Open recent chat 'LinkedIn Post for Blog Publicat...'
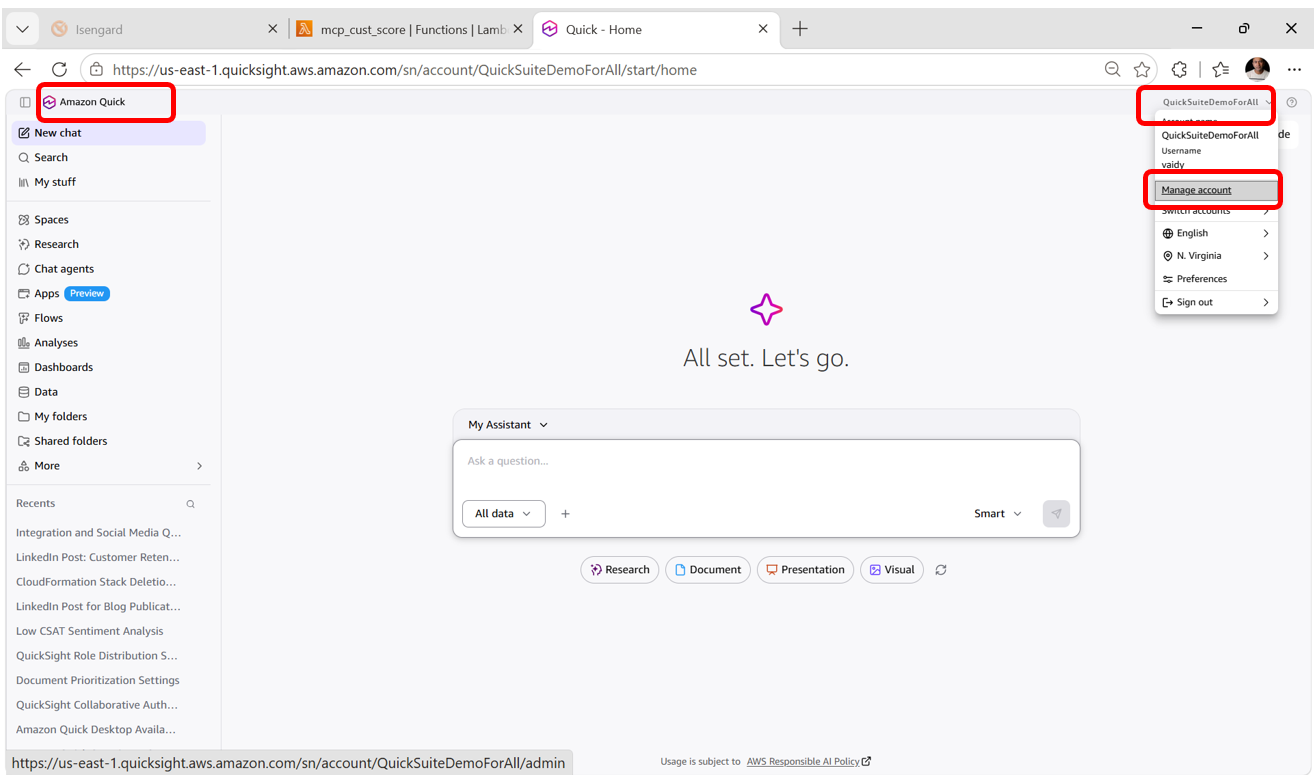The width and height of the screenshot is (1314, 775). 98,606
